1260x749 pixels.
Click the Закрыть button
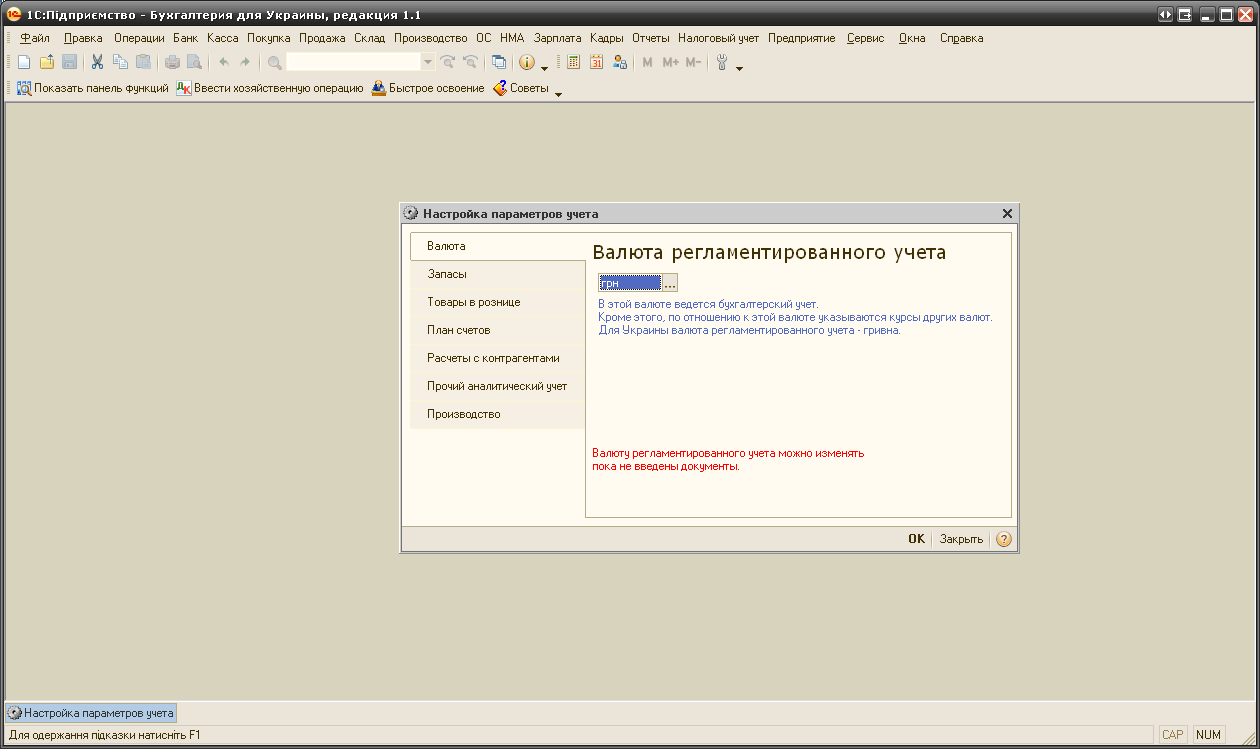pyautogui.click(x=961, y=539)
